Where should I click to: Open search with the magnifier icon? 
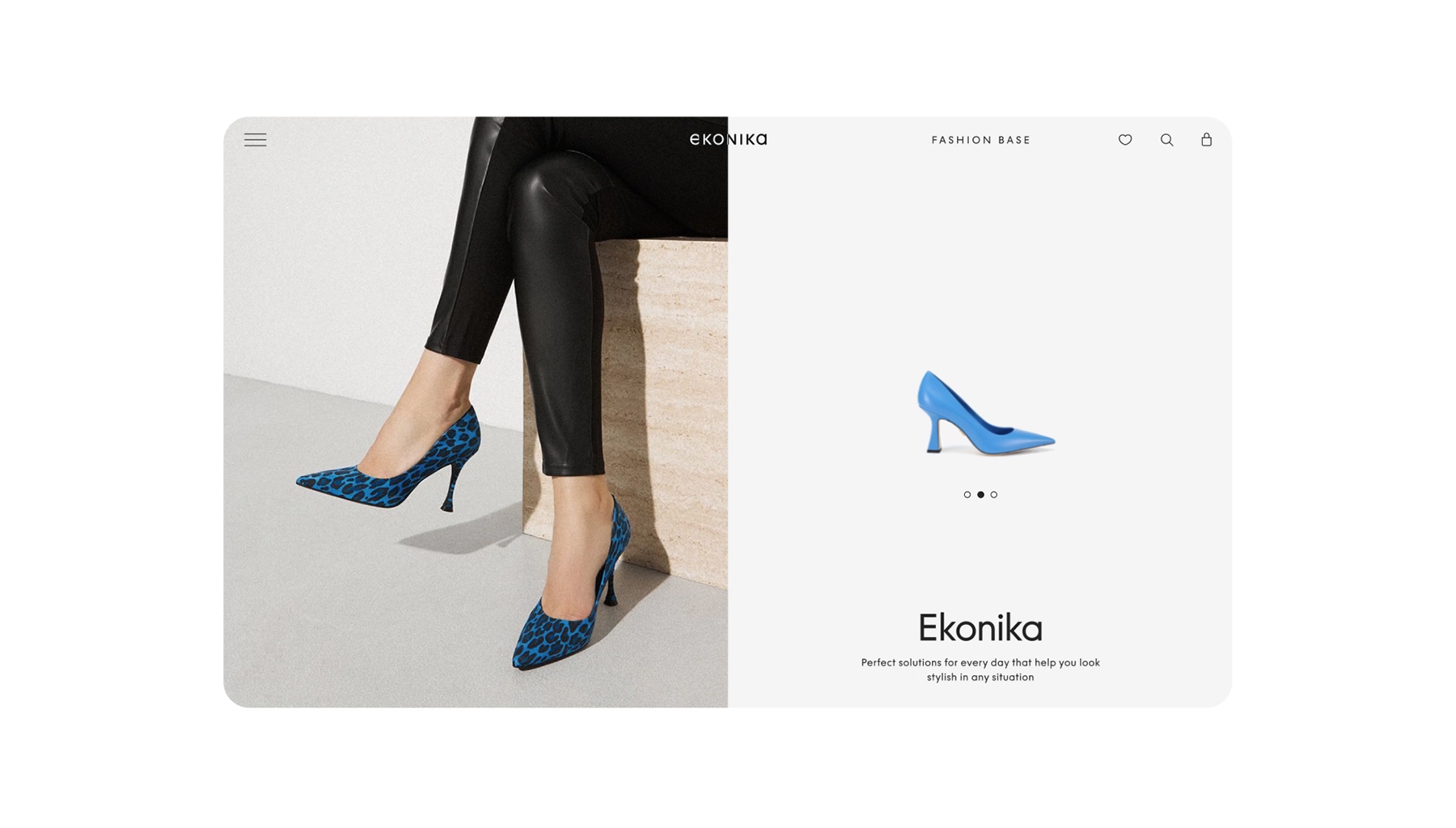click(1166, 140)
